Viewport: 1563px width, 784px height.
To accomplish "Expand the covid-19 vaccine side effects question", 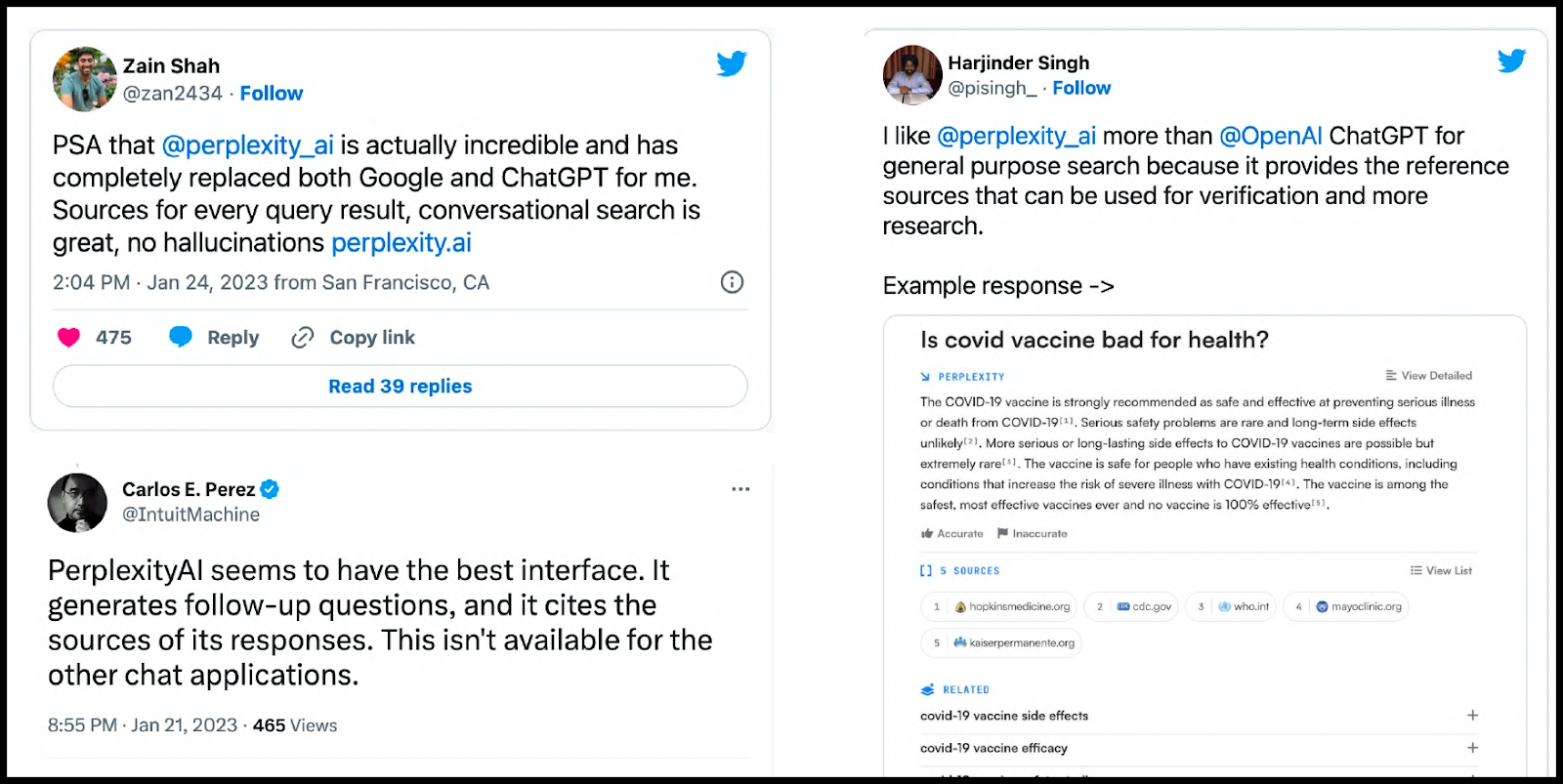I will pyautogui.click(x=1472, y=716).
